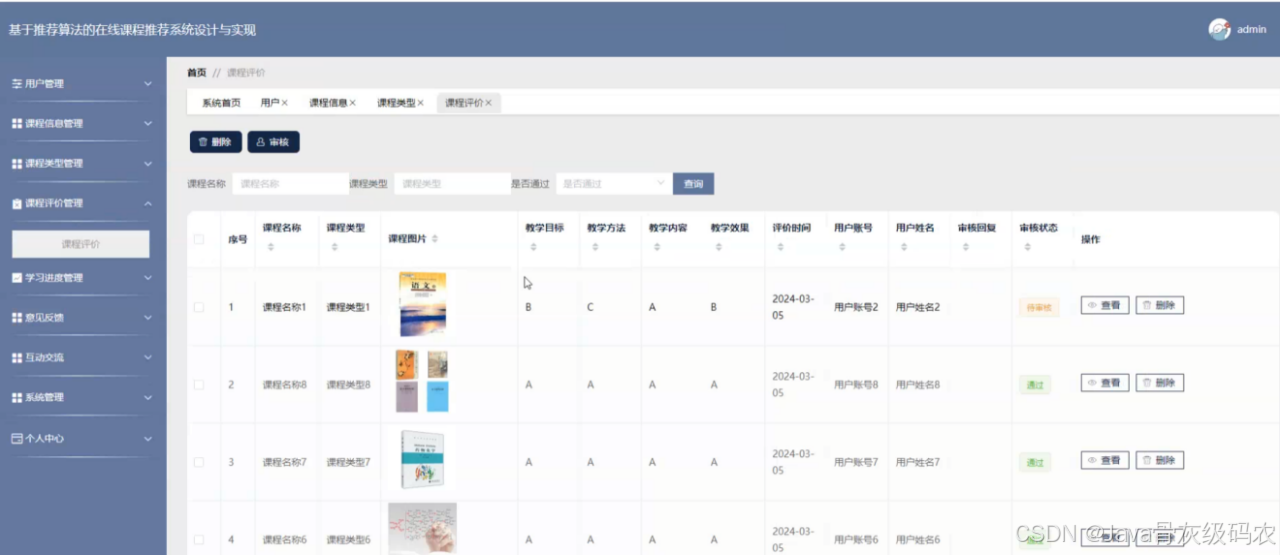Click the 审核 button
The image size is (1280, 555).
[x=274, y=142]
